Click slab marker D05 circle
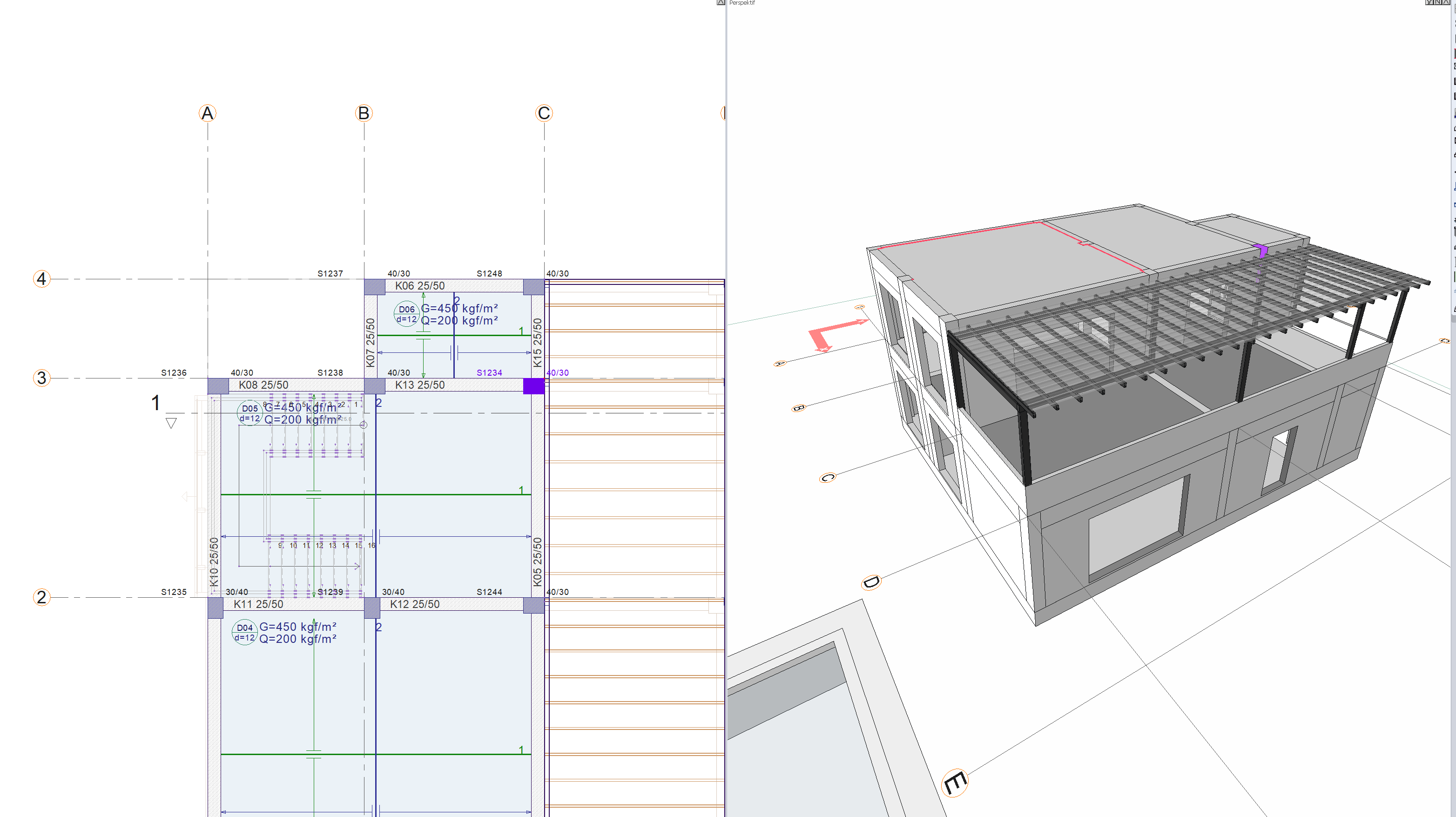1456x817 pixels. click(249, 413)
